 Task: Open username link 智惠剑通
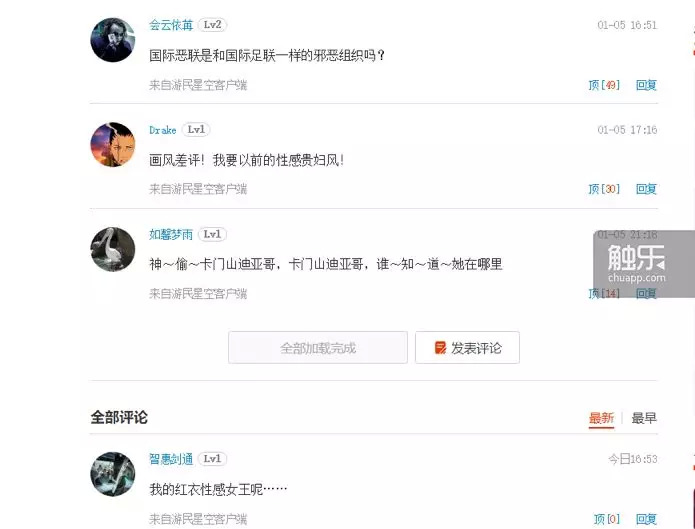pyautogui.click(x=171, y=459)
